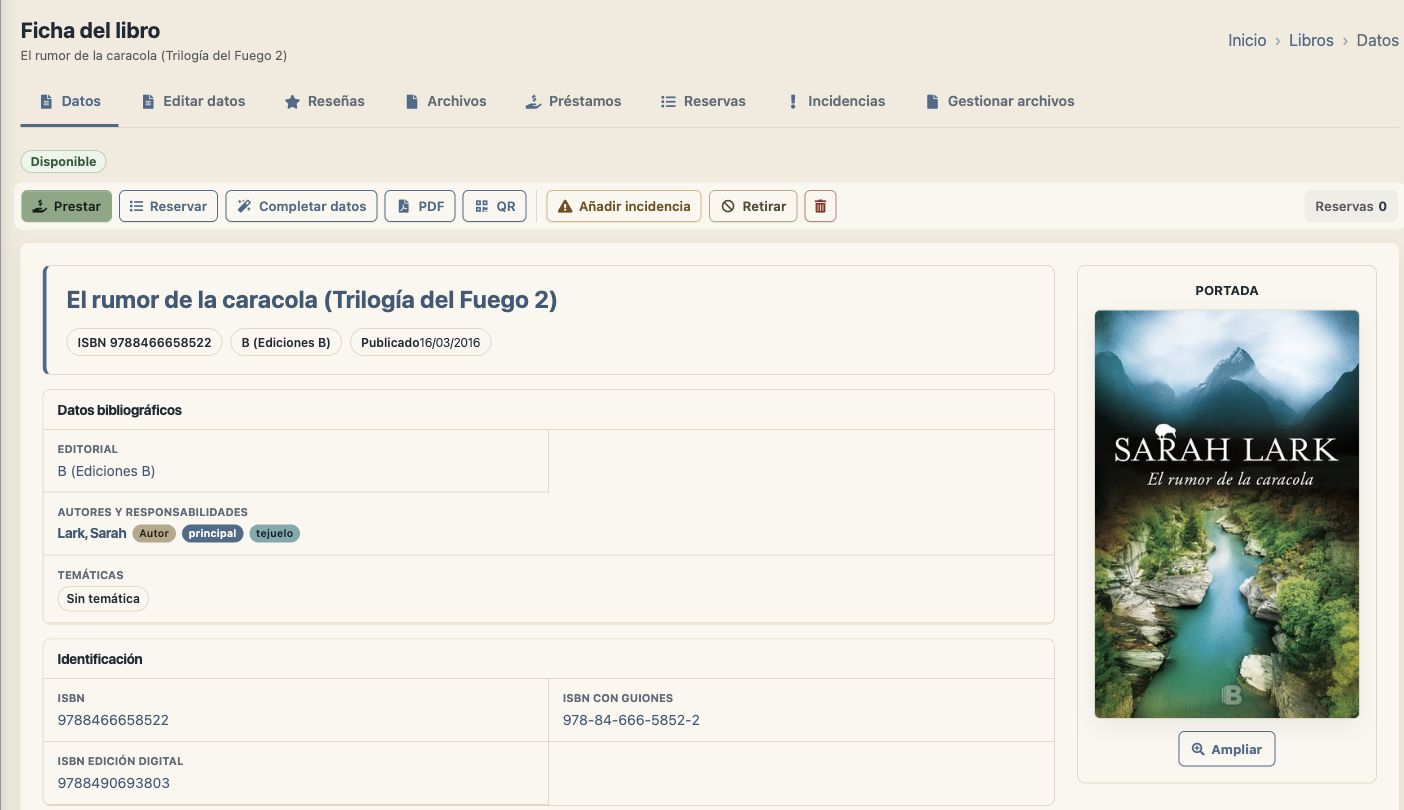Click the book title heading in card

[312, 299]
